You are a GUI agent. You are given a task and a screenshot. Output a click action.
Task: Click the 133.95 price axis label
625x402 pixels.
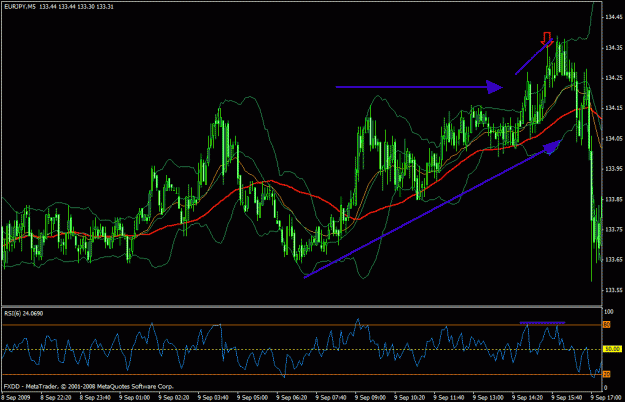(613, 169)
